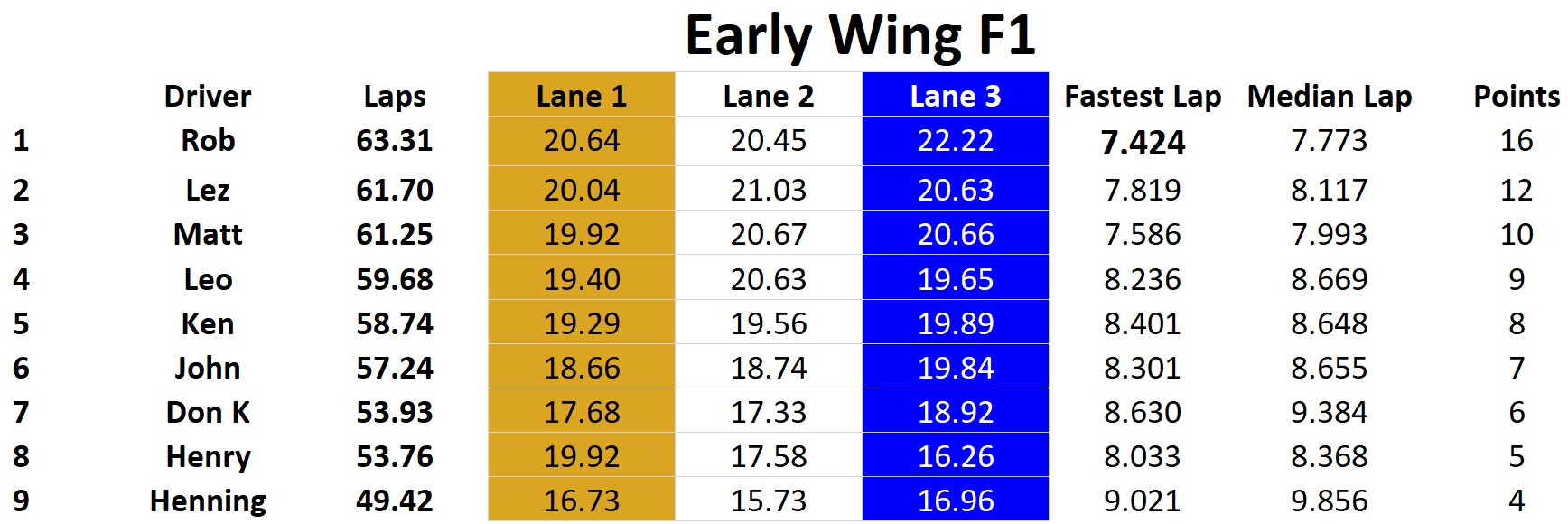1568x524 pixels.
Task: Click Ken's Lane 3 value 19.89
Action: (956, 324)
